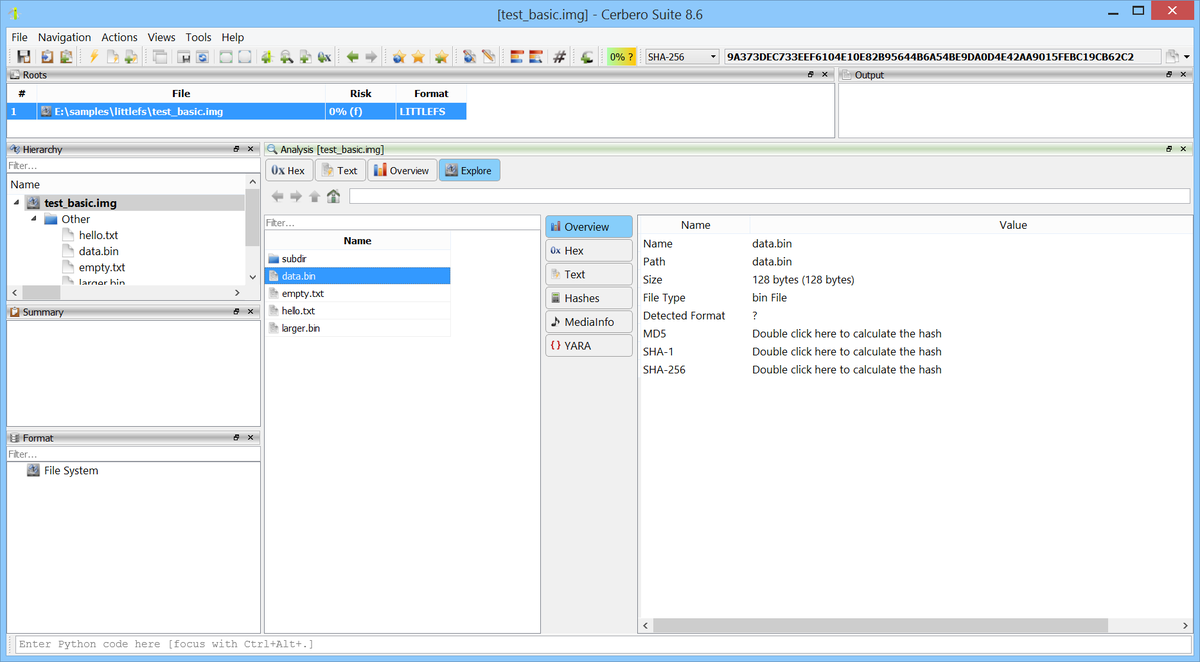
Task: Collapse the Other folder node in Hierarchy
Action: 33,219
